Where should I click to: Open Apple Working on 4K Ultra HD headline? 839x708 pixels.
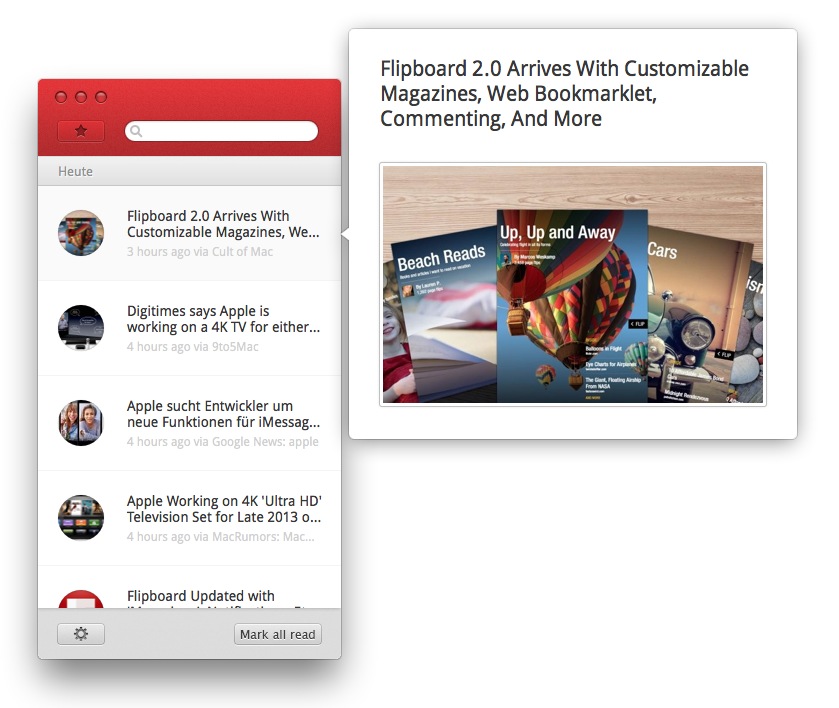[223, 509]
